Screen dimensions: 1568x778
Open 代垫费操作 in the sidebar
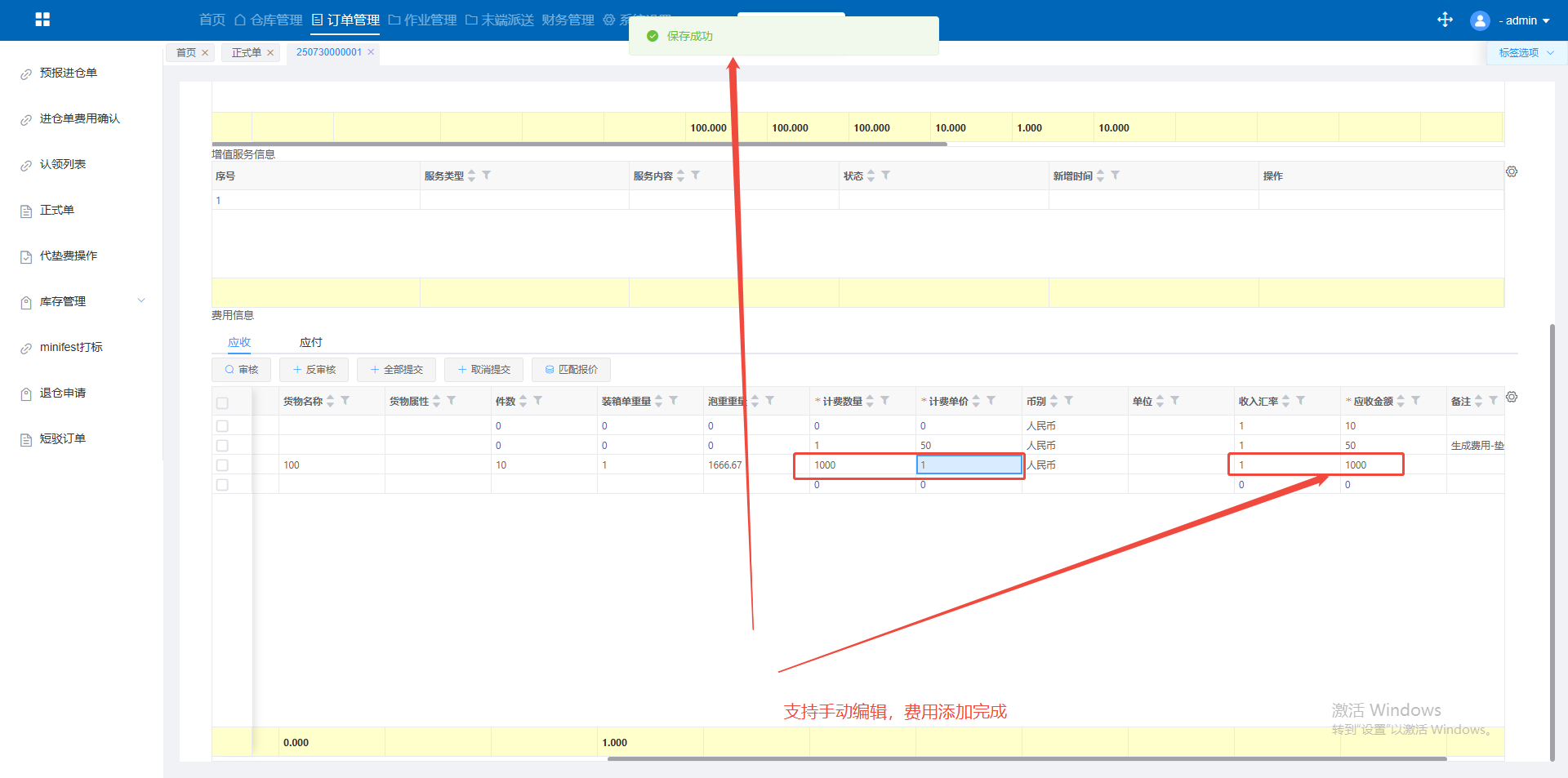[69, 256]
